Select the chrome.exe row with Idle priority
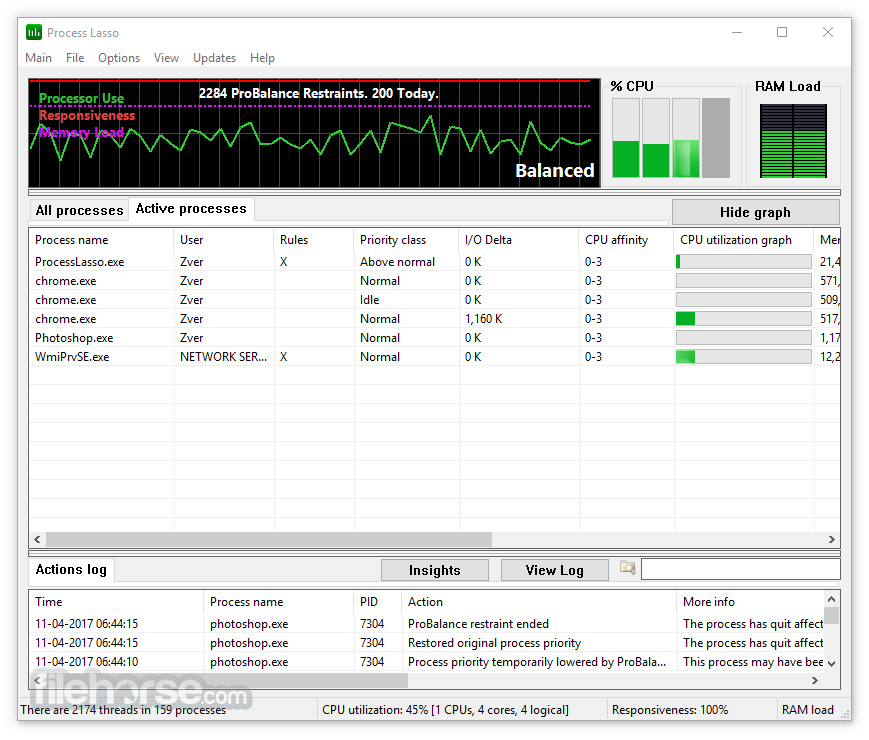Image resolution: width=869 pixels, height=740 pixels. pyautogui.click(x=434, y=300)
